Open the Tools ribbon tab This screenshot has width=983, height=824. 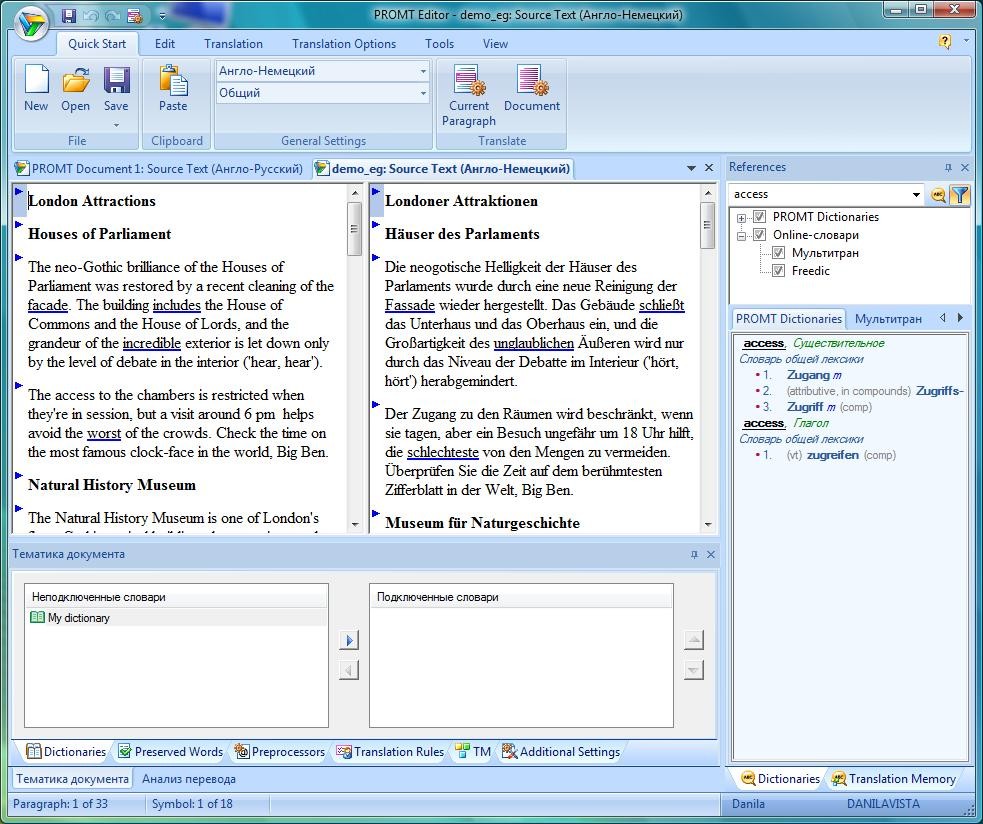click(439, 44)
